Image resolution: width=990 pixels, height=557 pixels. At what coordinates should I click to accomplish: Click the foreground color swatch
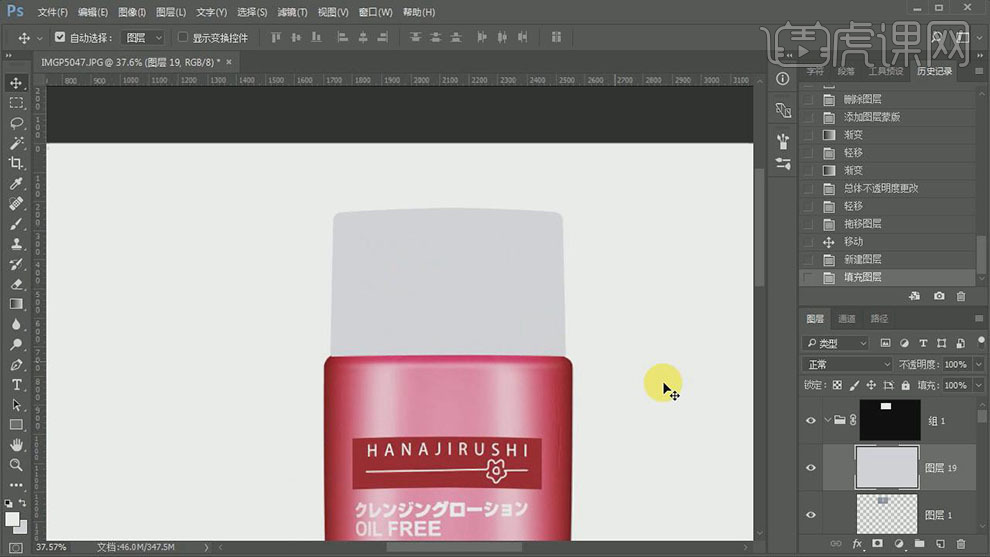(11, 519)
